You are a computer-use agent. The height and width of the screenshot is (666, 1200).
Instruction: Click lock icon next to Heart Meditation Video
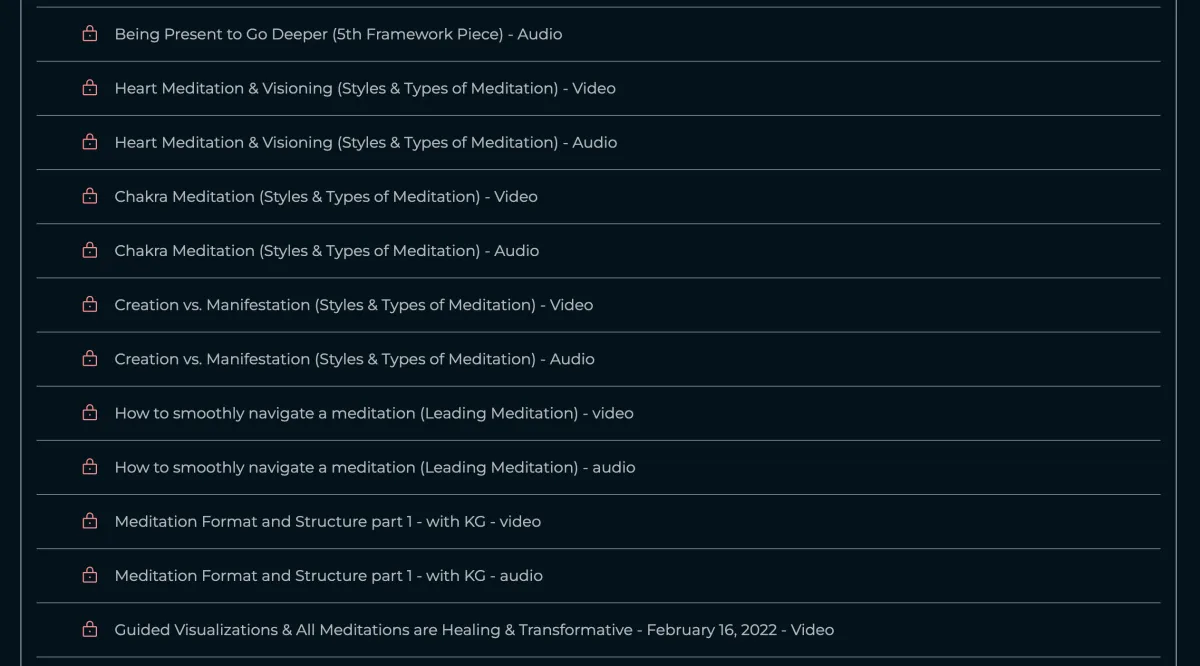pyautogui.click(x=90, y=88)
